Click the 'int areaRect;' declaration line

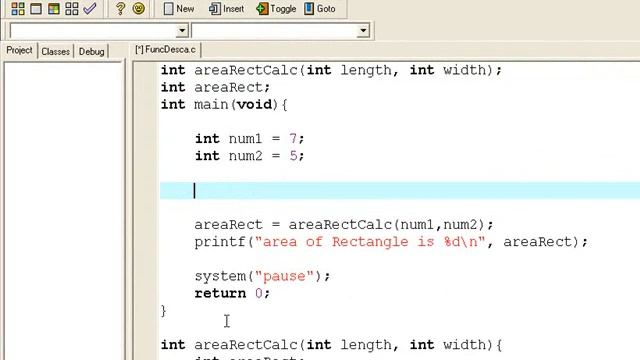tap(215, 87)
